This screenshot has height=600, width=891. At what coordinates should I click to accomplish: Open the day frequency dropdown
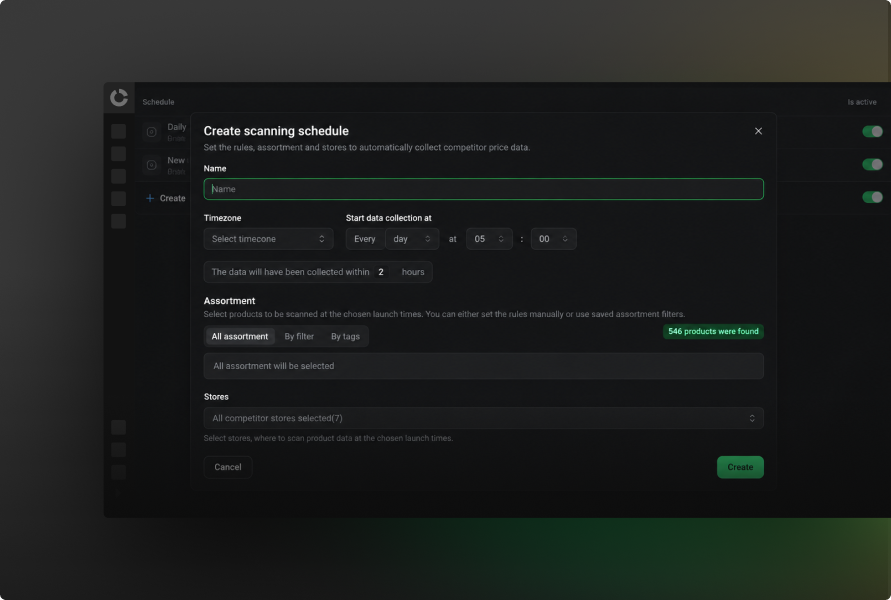(x=412, y=239)
